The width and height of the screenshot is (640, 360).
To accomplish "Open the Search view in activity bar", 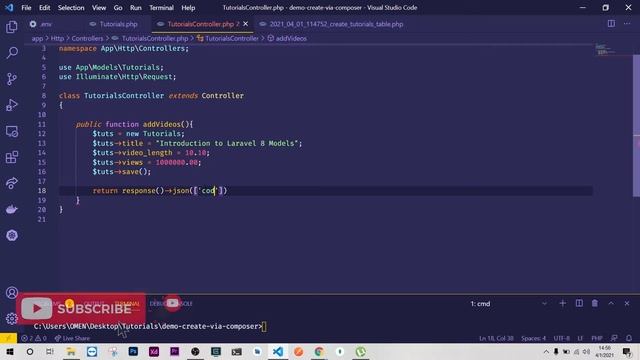I will click(12, 53).
